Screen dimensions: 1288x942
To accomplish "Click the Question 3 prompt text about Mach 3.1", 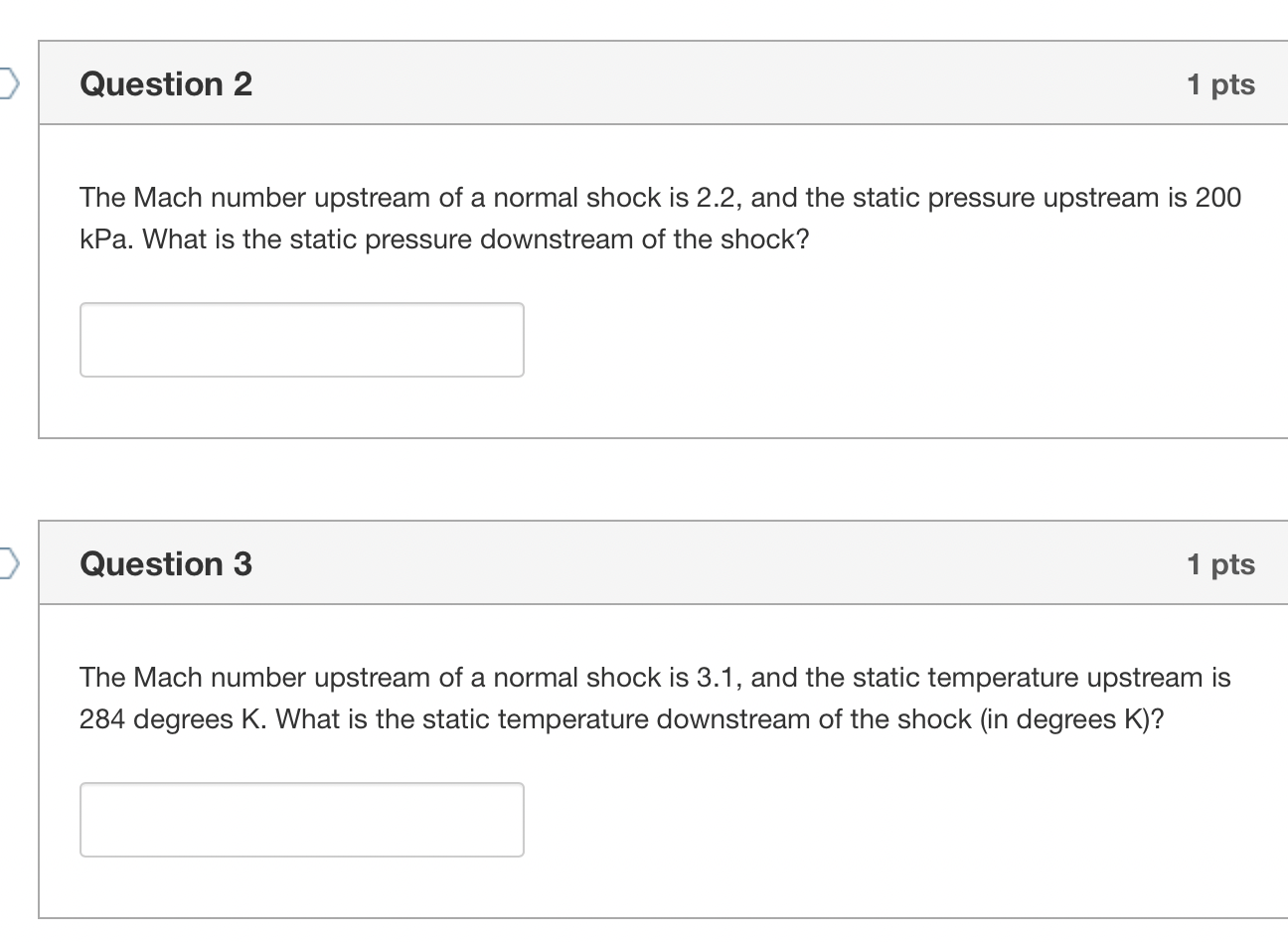I will (654, 698).
